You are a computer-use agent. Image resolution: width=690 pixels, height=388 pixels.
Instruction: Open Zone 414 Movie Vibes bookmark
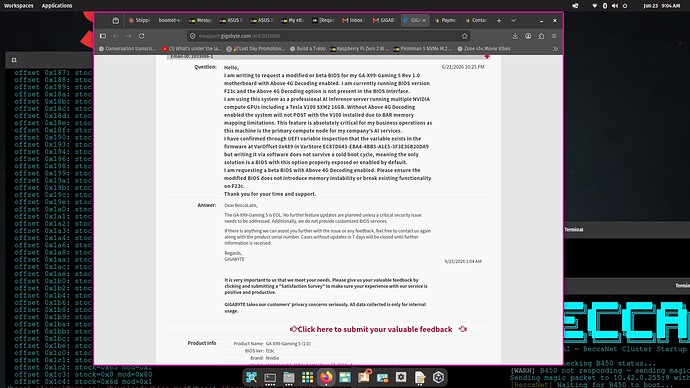tap(484, 49)
